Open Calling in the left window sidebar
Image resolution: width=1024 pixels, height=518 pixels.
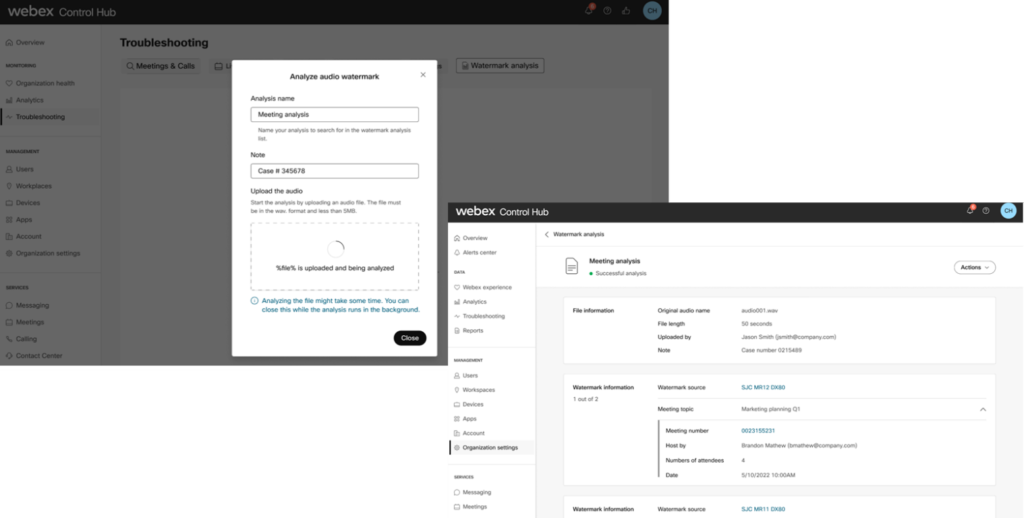click(22, 339)
